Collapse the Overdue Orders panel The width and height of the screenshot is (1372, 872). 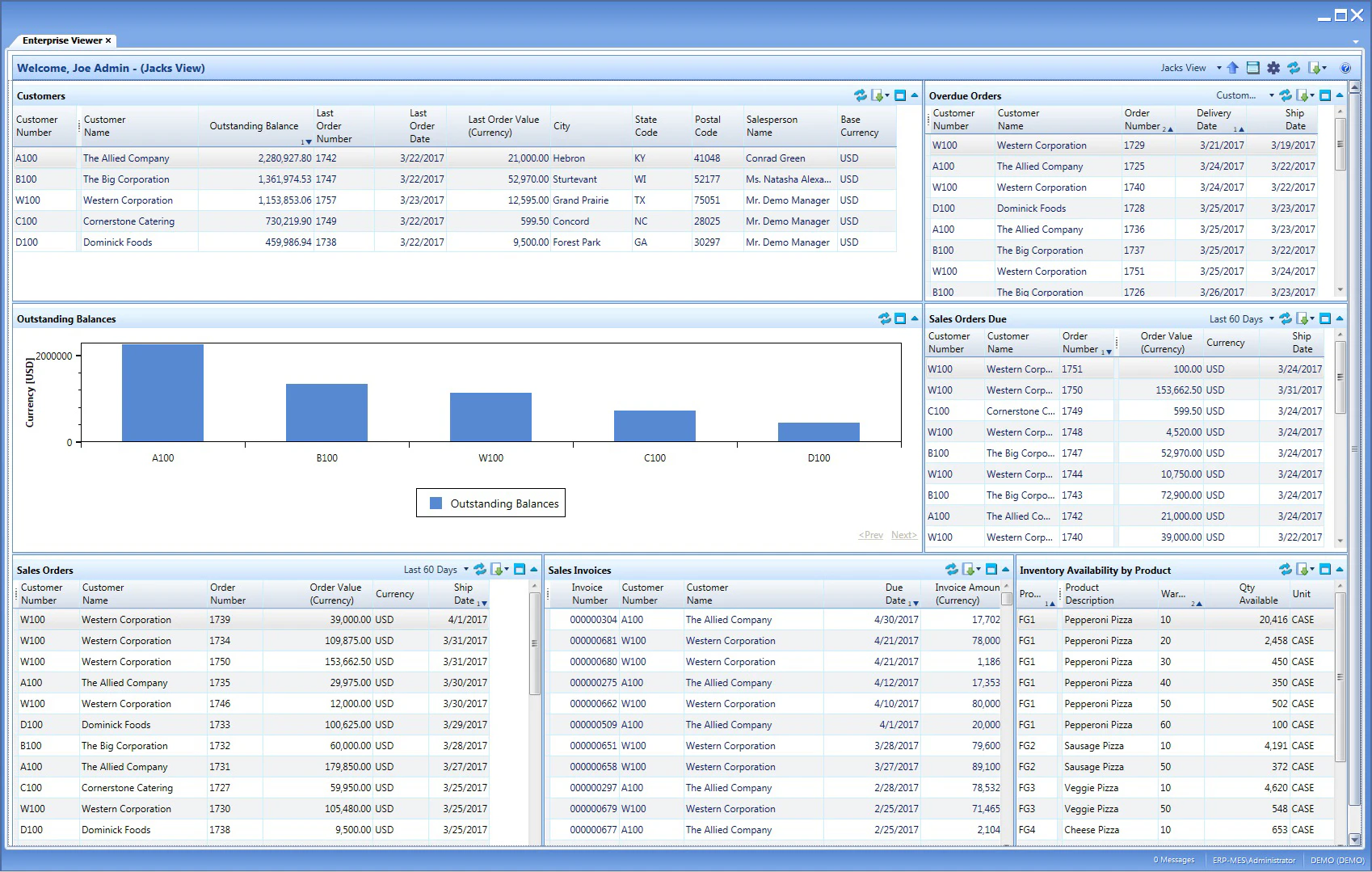tap(1339, 95)
